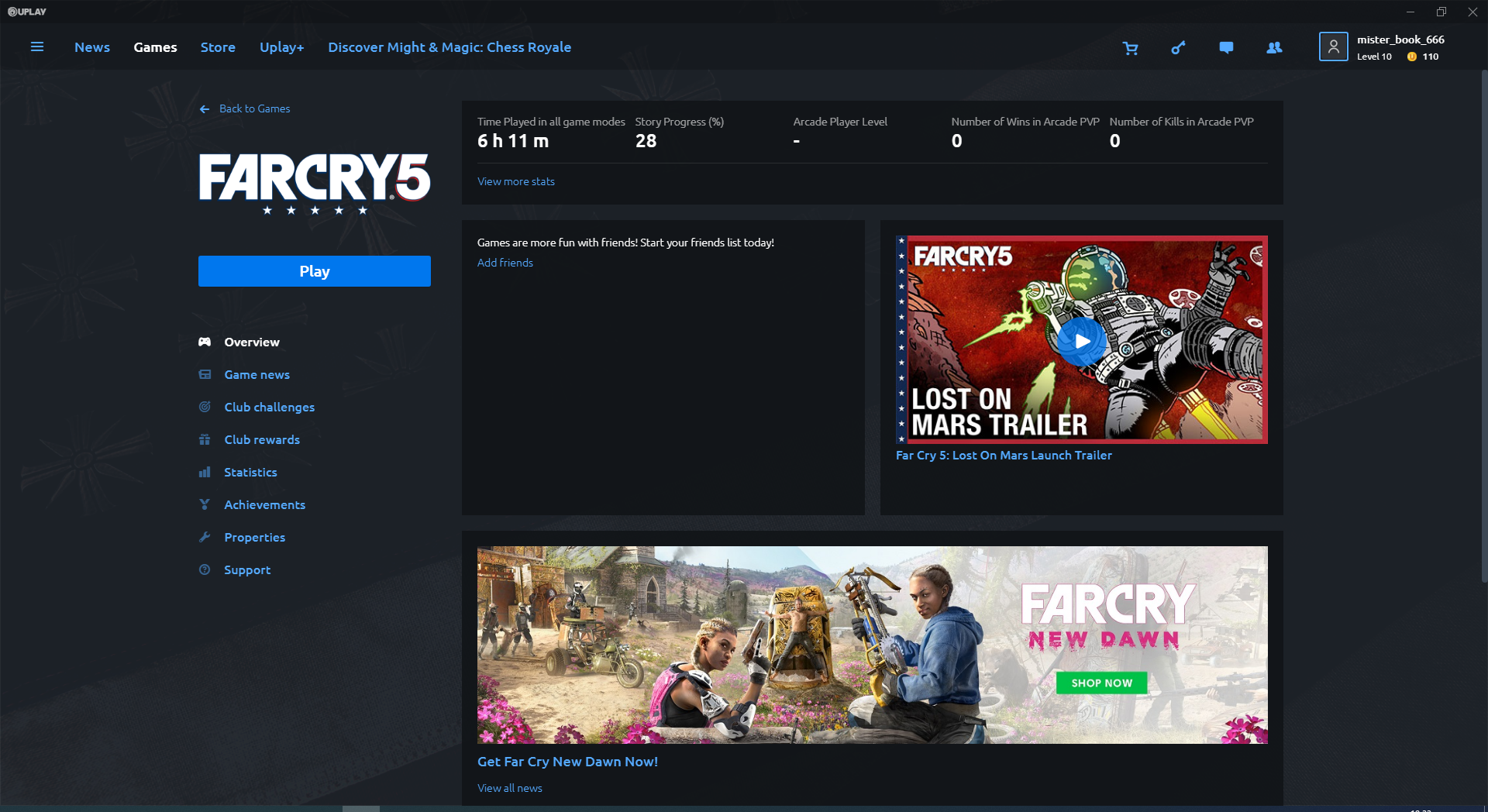Click the user profile avatar

point(1333,47)
